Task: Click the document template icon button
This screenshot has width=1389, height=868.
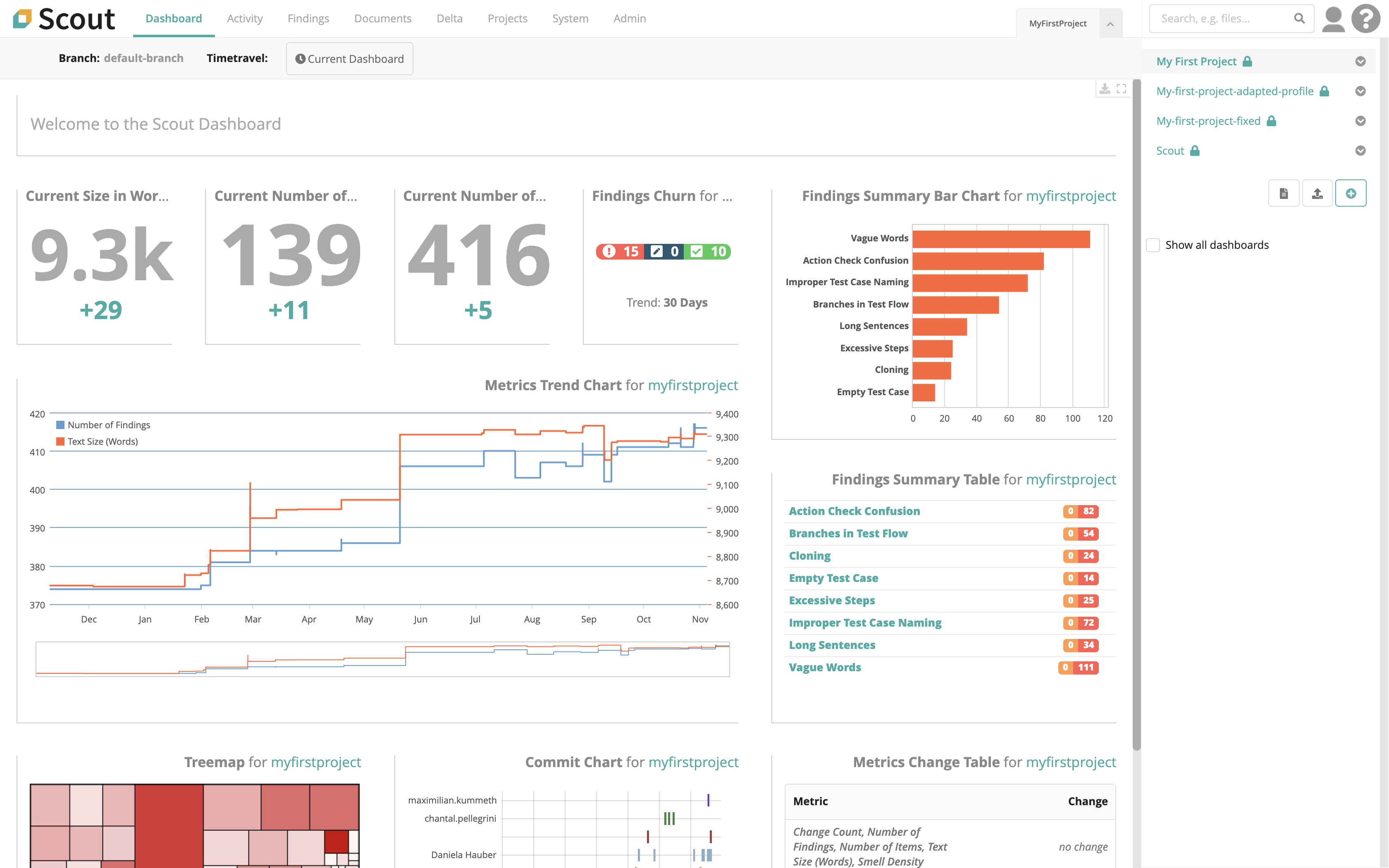Action: click(x=1284, y=193)
